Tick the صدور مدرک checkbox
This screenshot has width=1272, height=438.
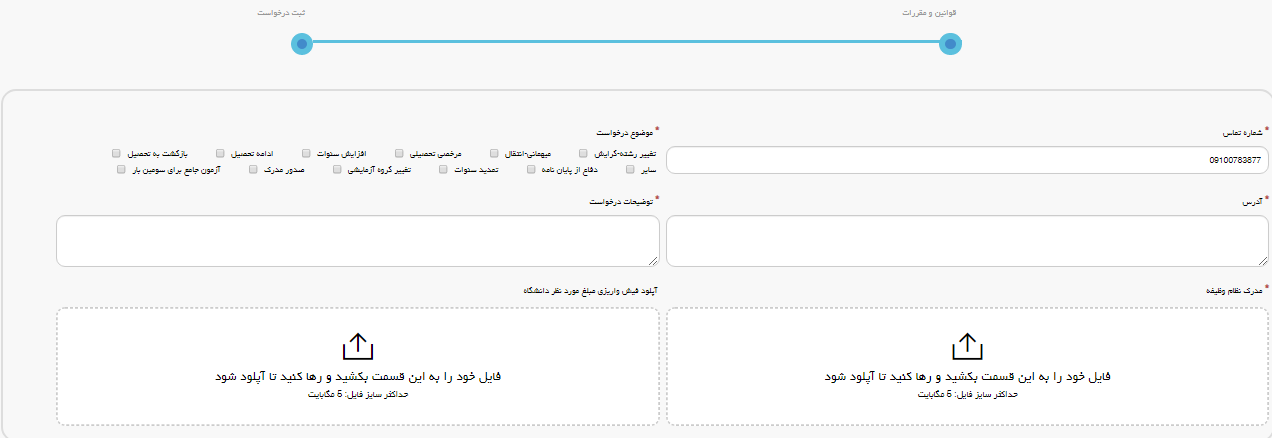[x=253, y=170]
